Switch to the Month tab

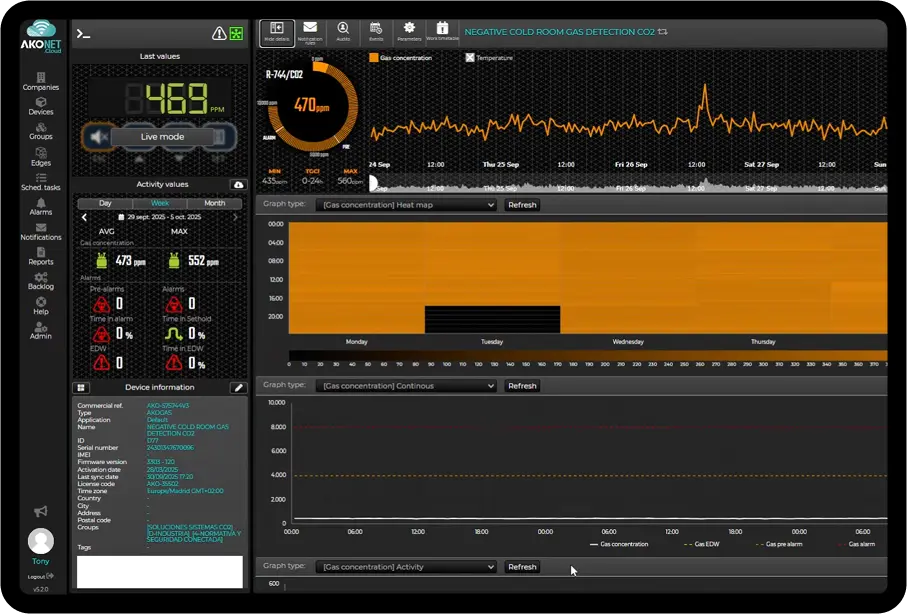point(214,202)
